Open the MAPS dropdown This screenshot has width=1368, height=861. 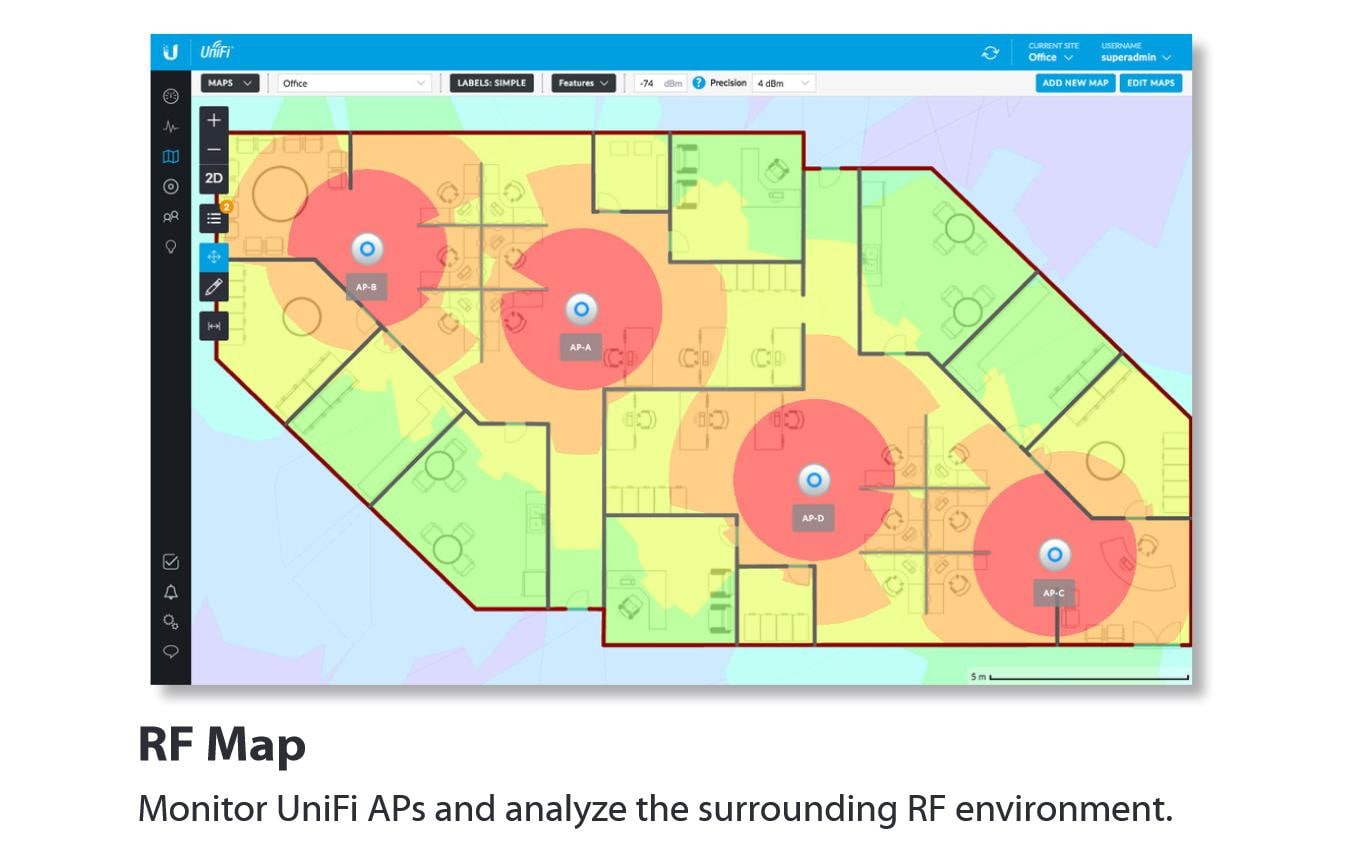[230, 83]
